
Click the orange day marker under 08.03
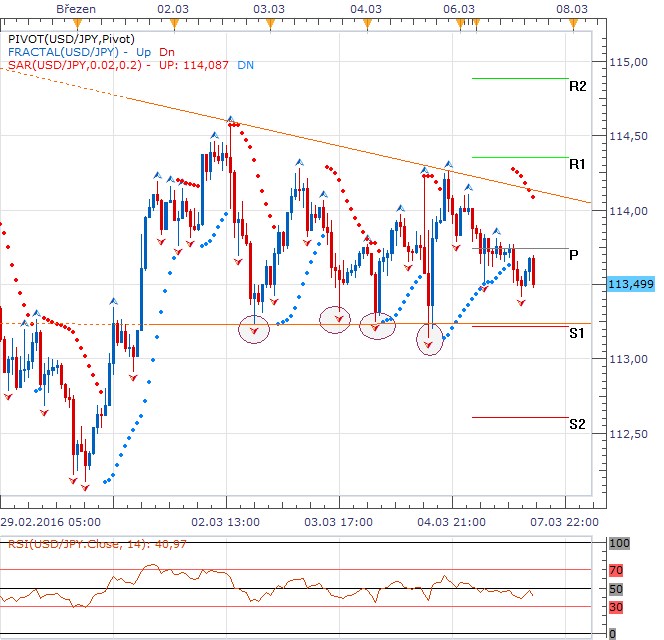[571, 21]
